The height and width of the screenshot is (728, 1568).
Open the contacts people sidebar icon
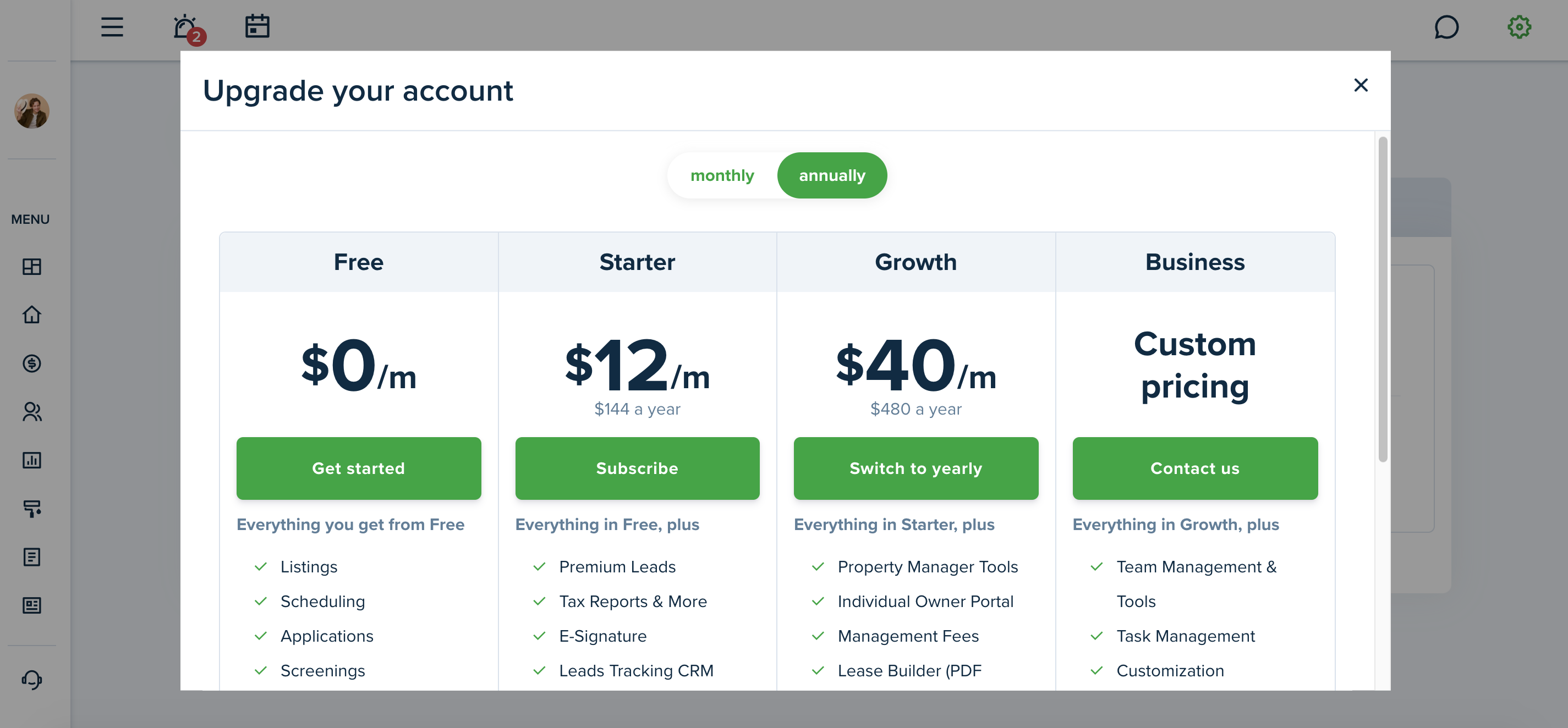pos(32,412)
